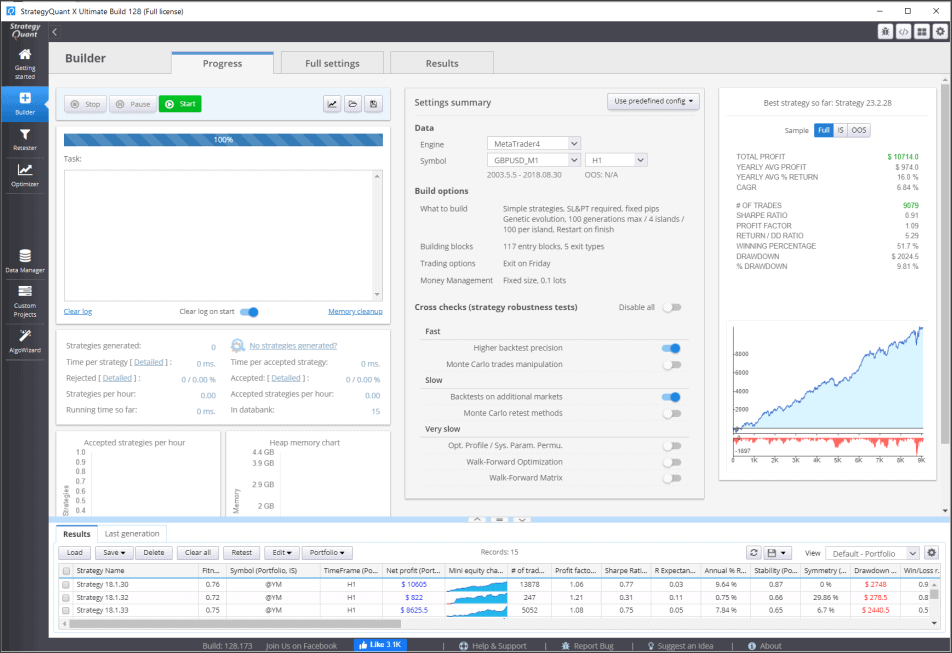Open the View dropdown showing Default - Portfolio

872,553
